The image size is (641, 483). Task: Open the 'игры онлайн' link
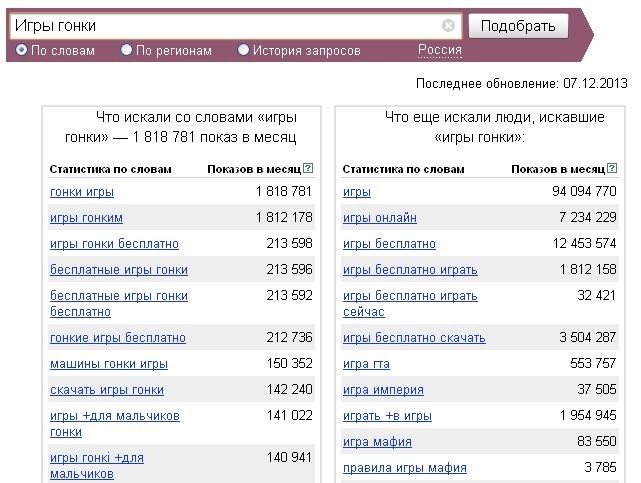380,218
